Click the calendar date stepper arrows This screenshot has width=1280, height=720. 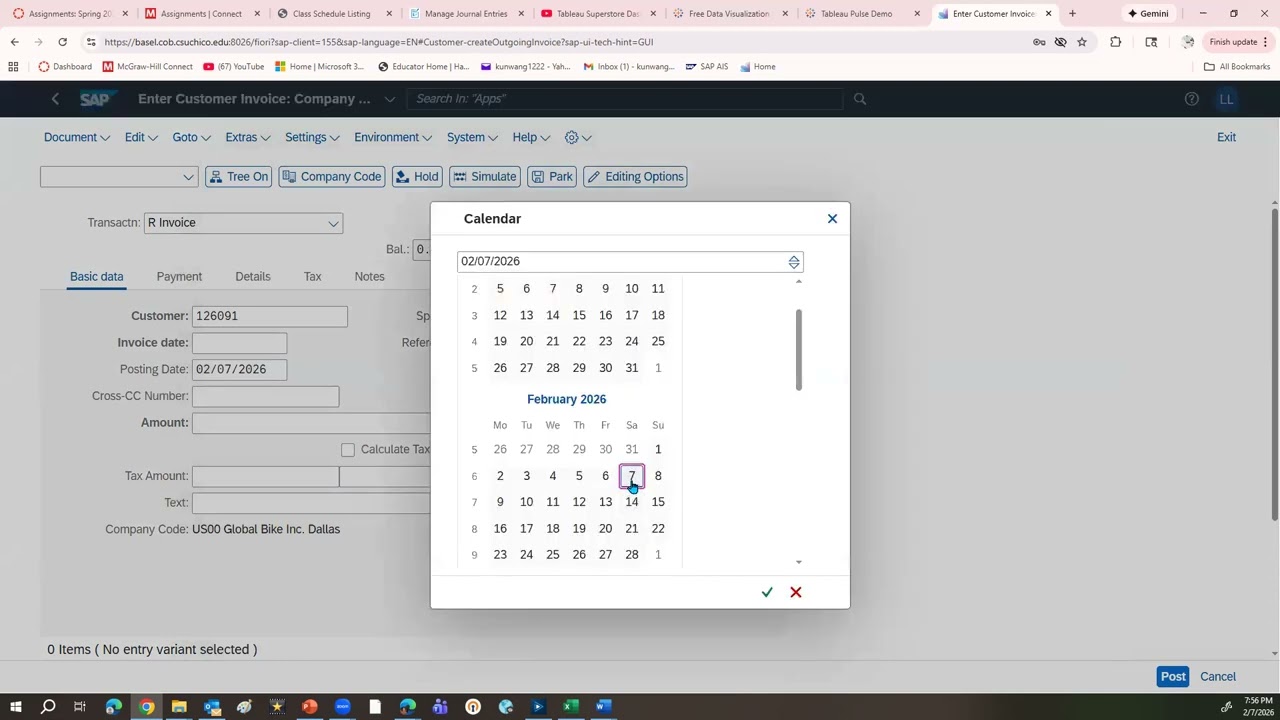point(794,262)
